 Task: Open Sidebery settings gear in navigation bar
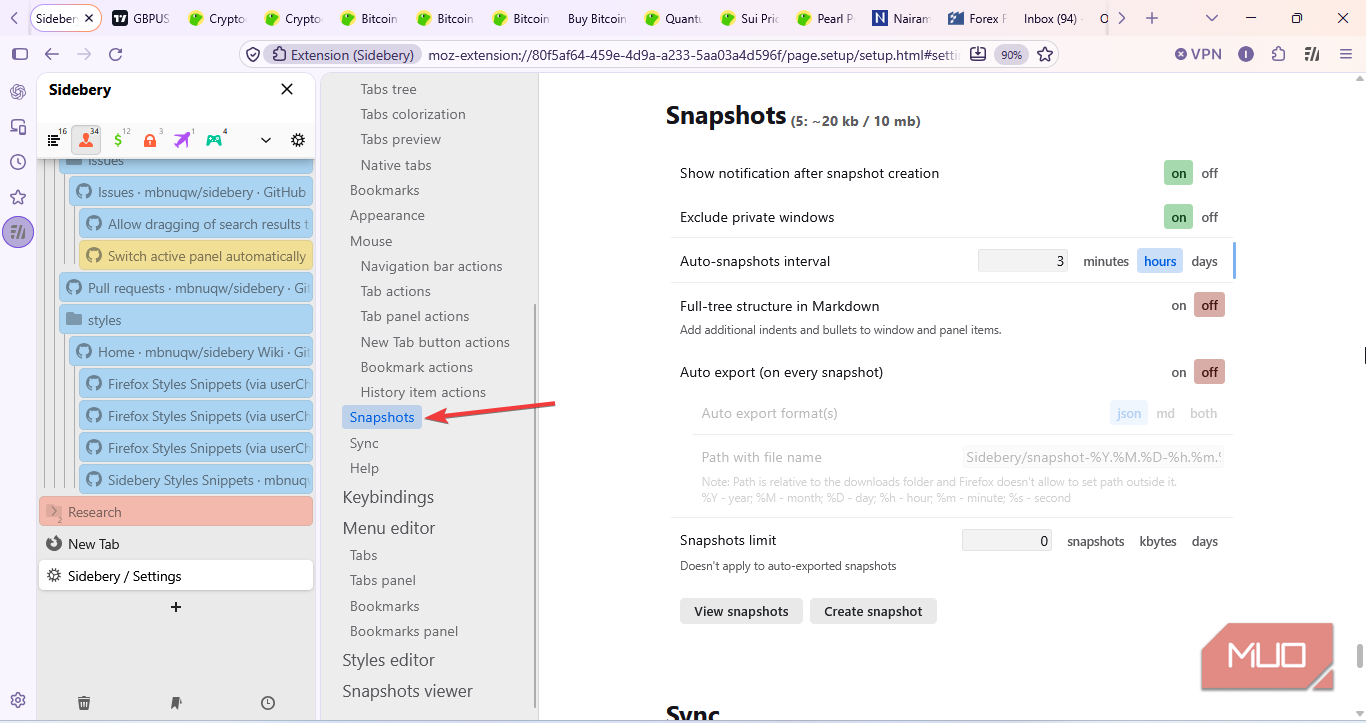[x=298, y=140]
